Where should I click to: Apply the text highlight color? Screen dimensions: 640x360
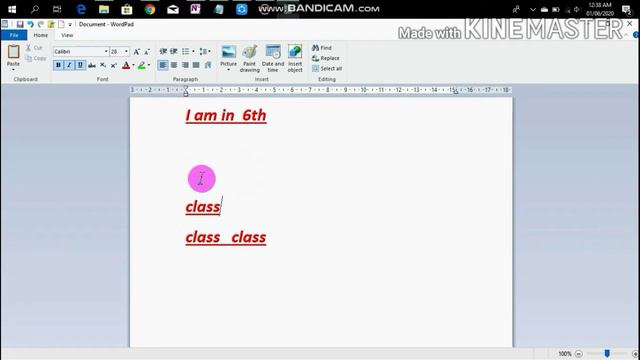tap(141, 65)
